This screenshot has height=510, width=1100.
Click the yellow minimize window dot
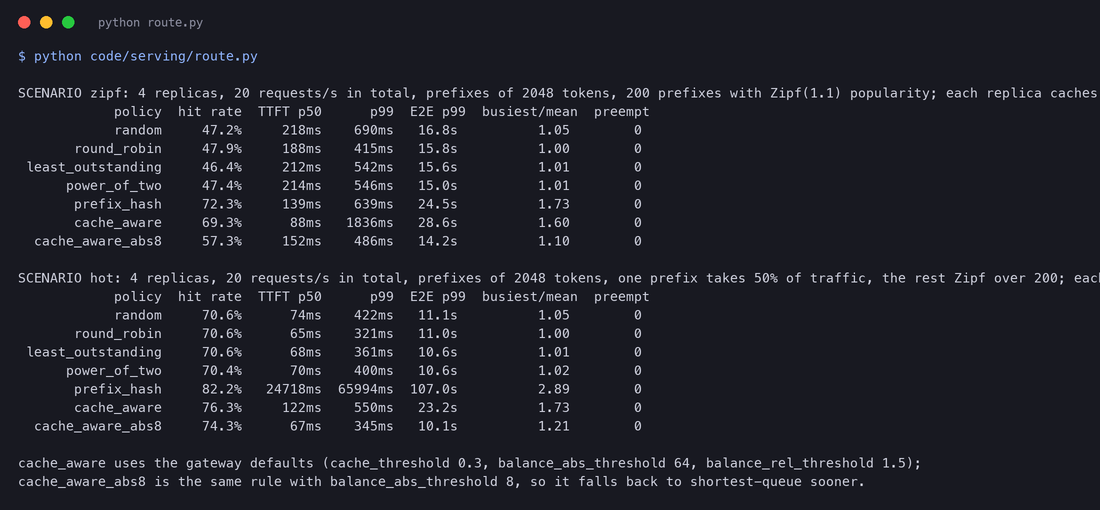point(46,22)
